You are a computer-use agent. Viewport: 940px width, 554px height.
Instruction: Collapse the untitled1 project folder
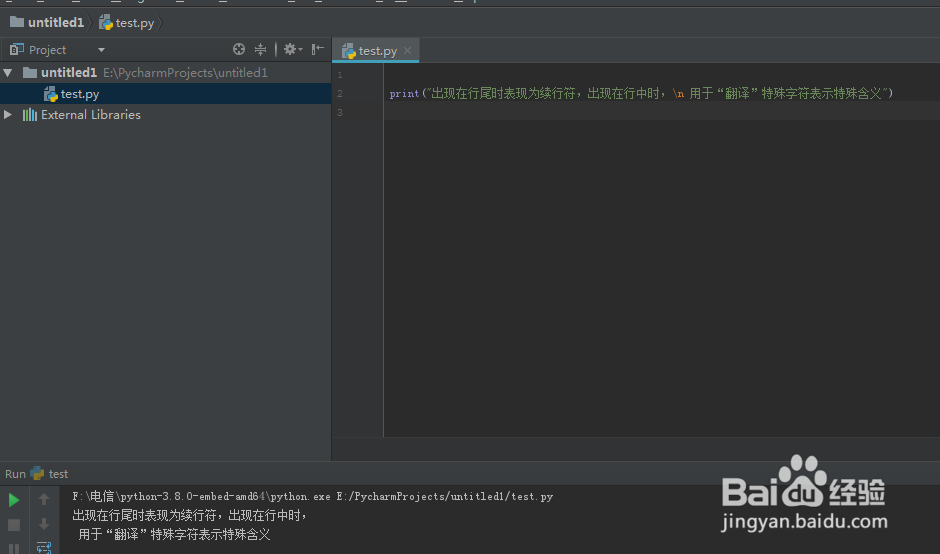click(x=8, y=73)
